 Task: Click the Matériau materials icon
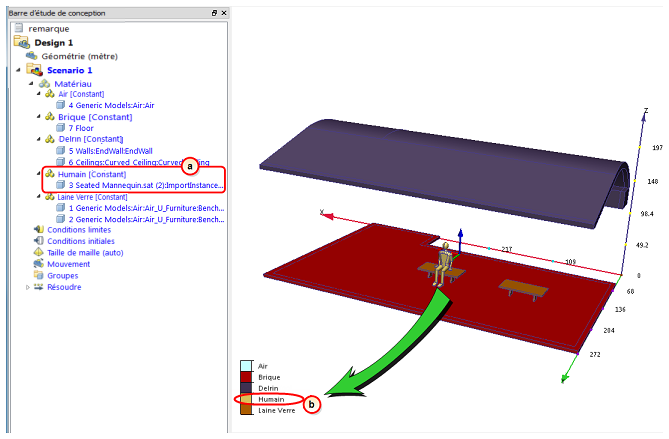pos(44,84)
